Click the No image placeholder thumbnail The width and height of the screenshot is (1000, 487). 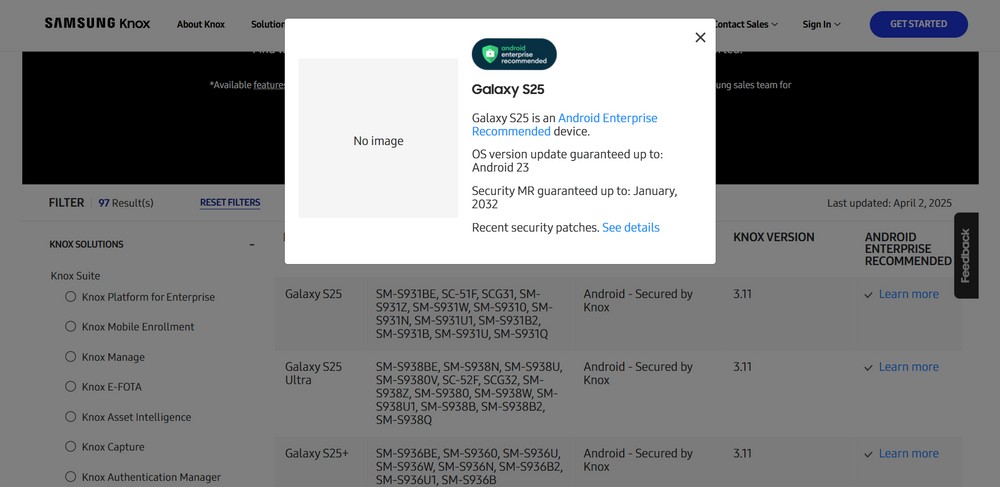pyautogui.click(x=378, y=138)
